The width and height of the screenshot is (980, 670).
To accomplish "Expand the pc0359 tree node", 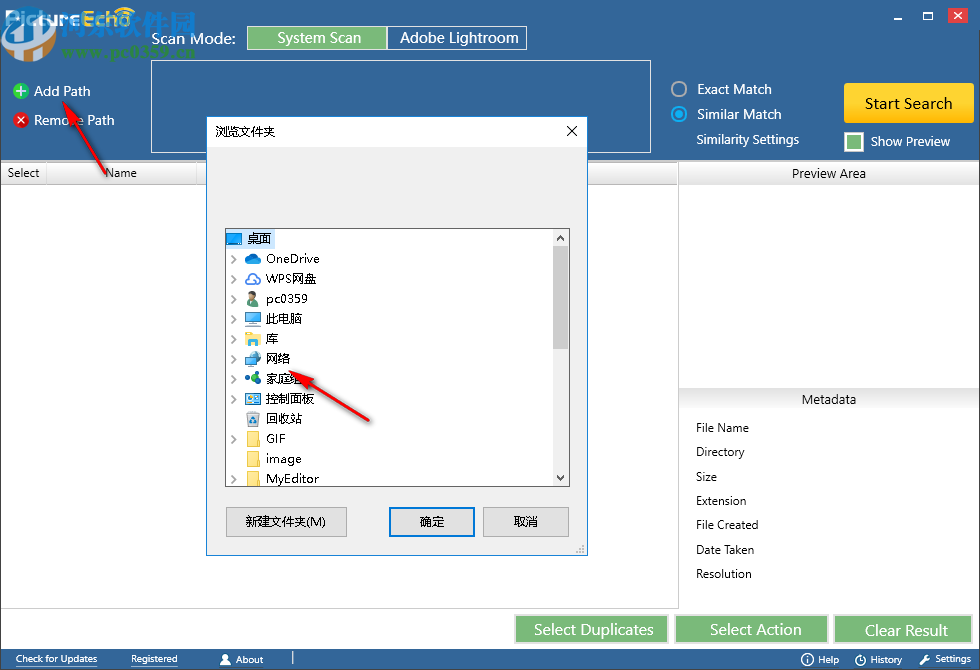I will [x=234, y=299].
